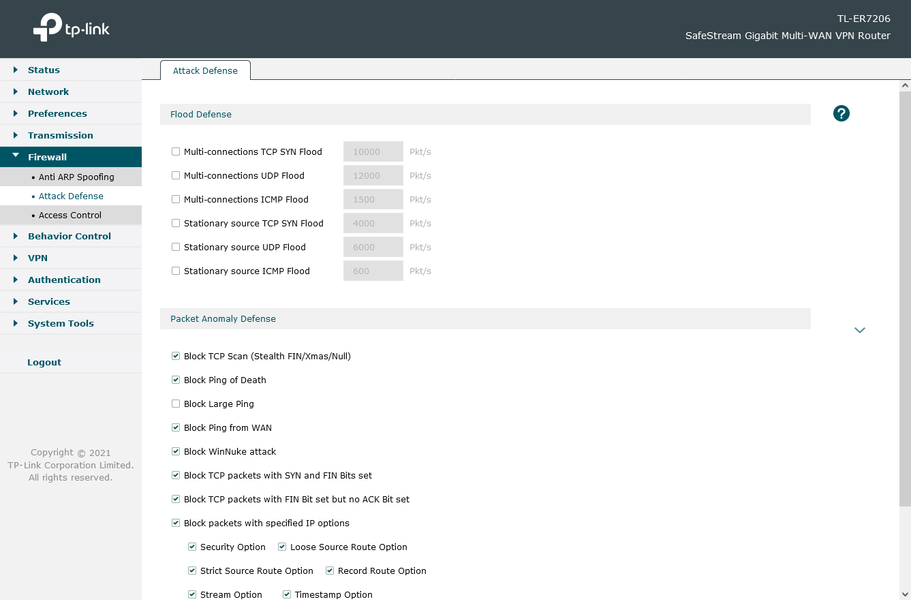
Task: Click the Multi-connections TCP SYN Flood threshold field
Action: (x=373, y=152)
